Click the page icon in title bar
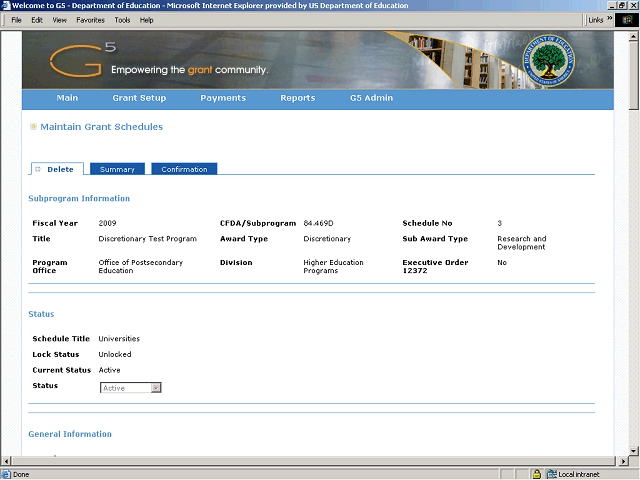Viewport: 640px width, 480px height. click(x=6, y=6)
